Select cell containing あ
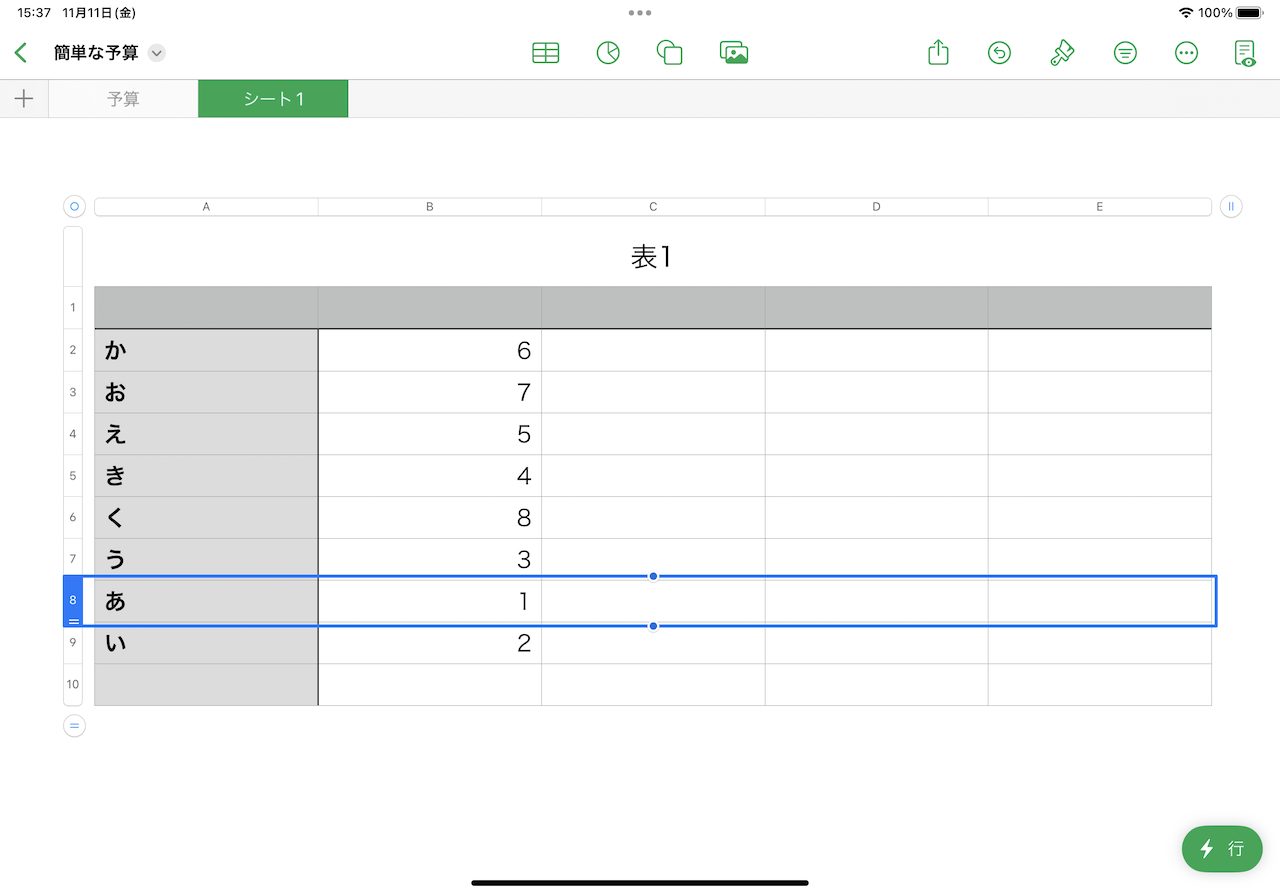 [x=206, y=601]
